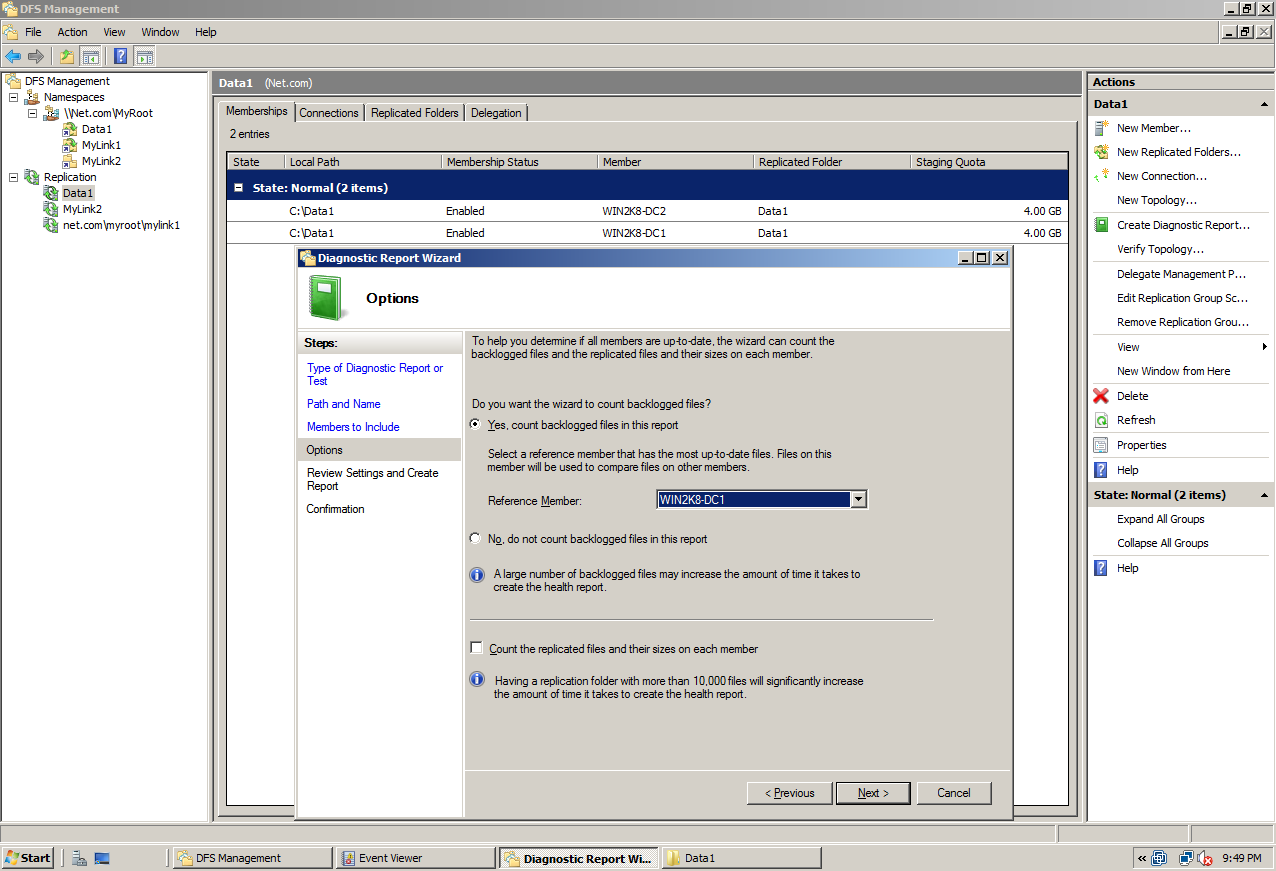Screen dimensions: 1276x871
Task: Click the blue Help icon in the toolbar
Action: pyautogui.click(x=121, y=56)
